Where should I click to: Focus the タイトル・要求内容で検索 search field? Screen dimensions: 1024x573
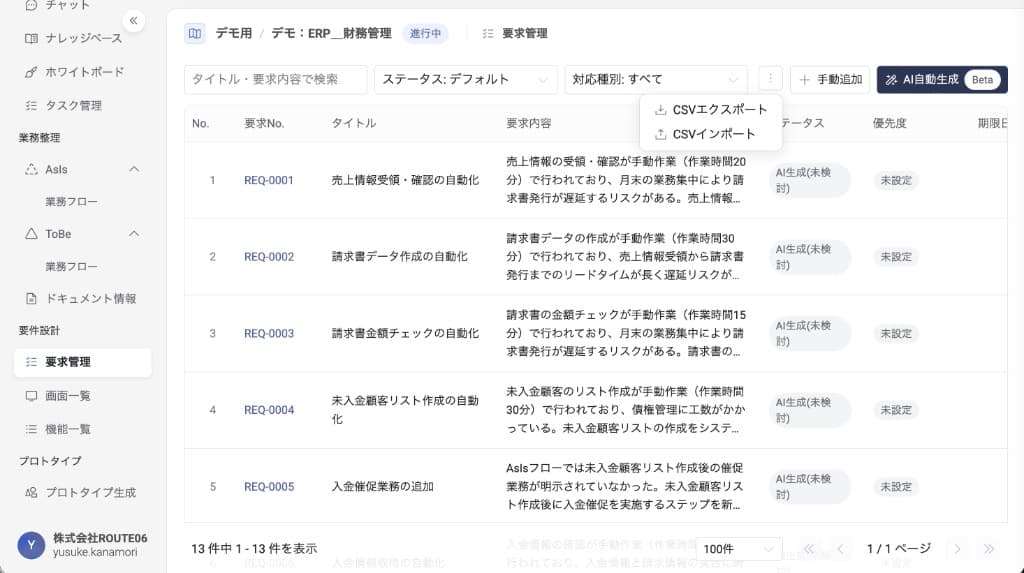pos(276,80)
